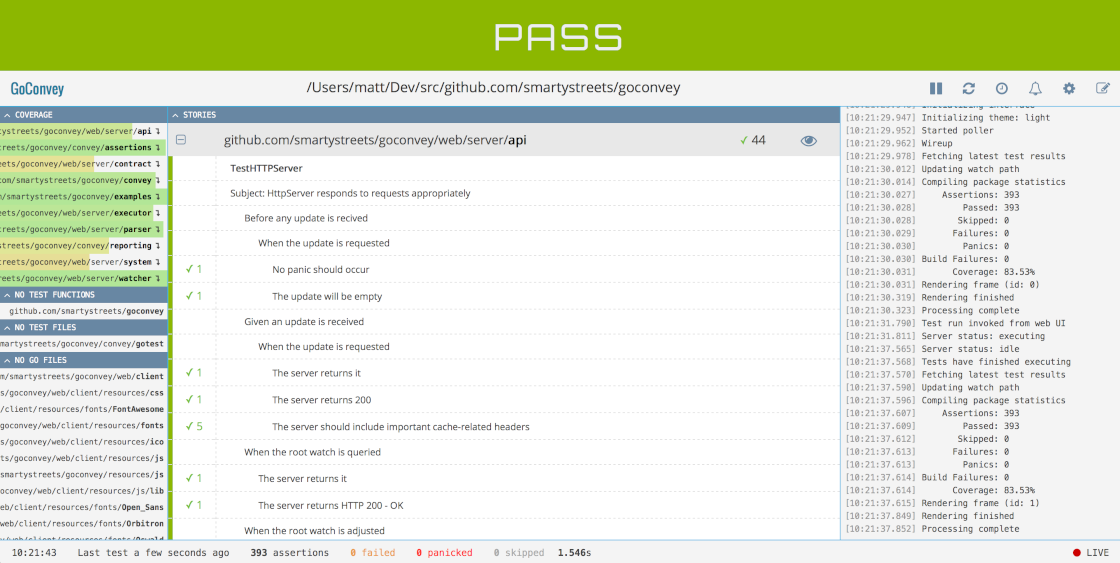Click the jump arrow beside api coverage
1120x563 pixels.
coord(158,131)
